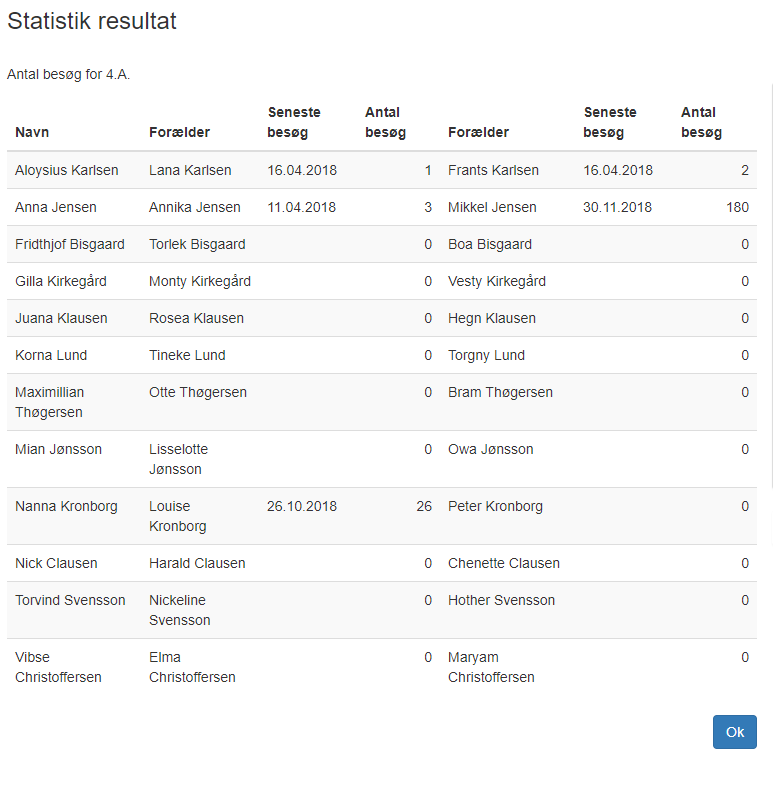Select the name Vibse Christoffersen
This screenshot has width=773, height=803.
click(58, 667)
